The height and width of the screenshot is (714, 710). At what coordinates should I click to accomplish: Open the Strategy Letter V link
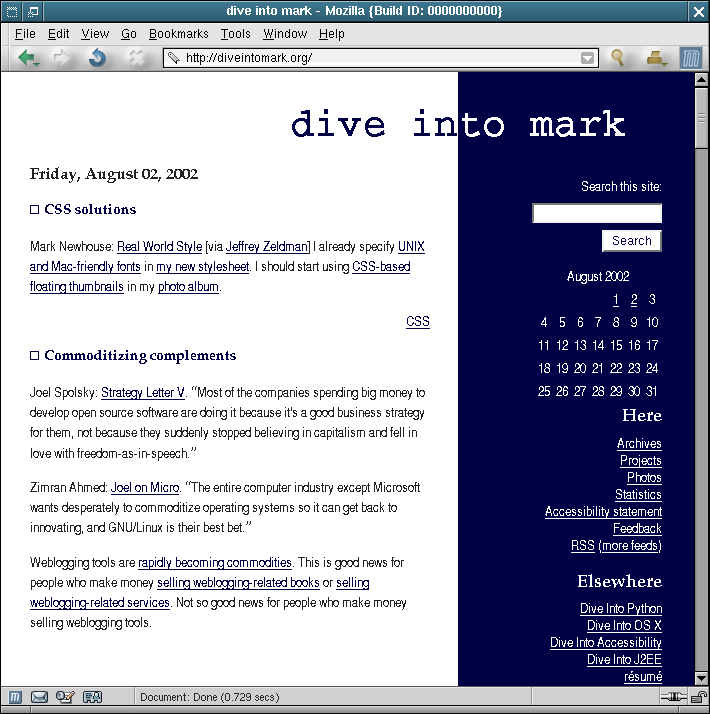(x=143, y=393)
